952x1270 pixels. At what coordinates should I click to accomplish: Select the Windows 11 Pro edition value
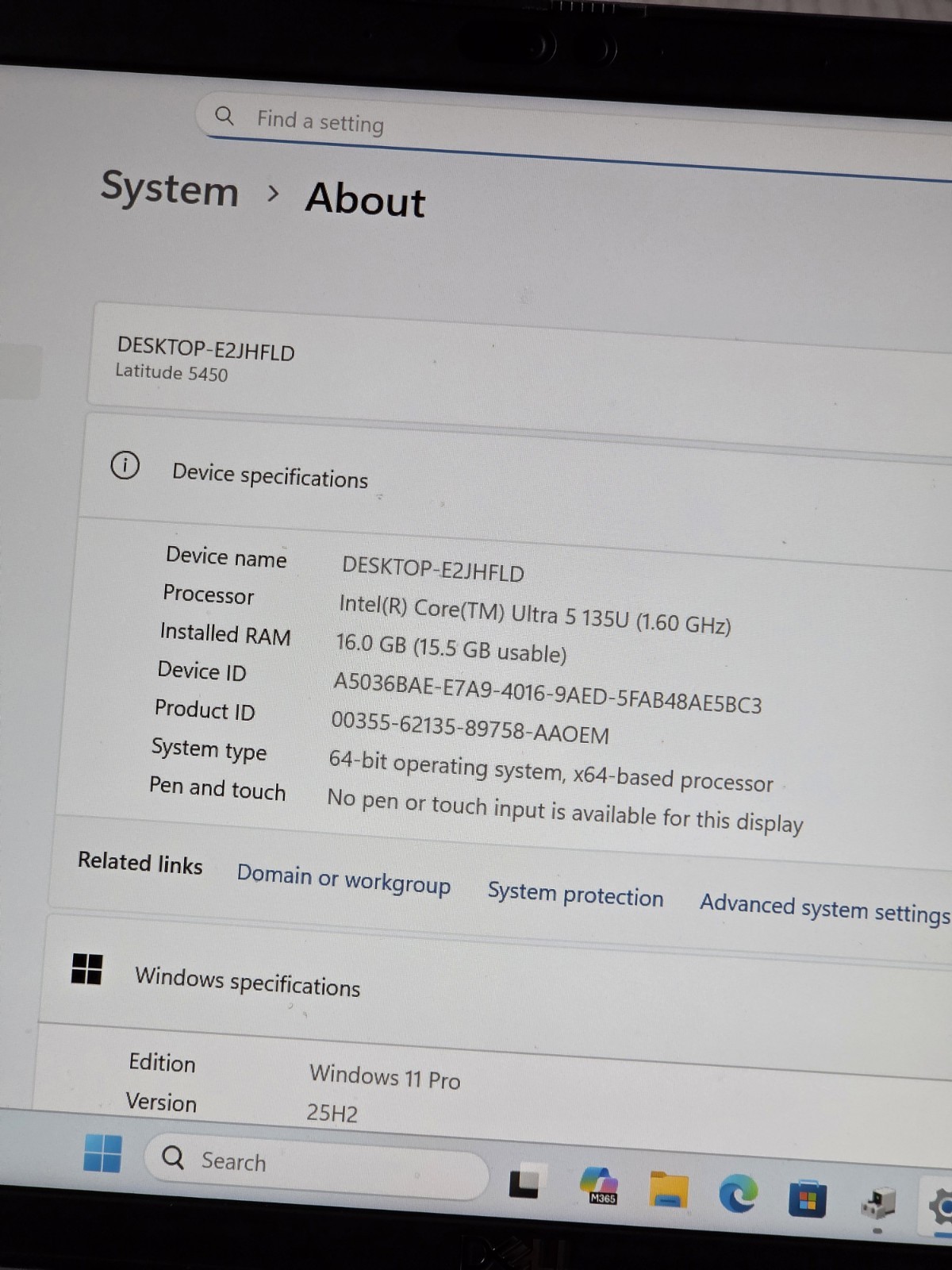coord(385,1076)
